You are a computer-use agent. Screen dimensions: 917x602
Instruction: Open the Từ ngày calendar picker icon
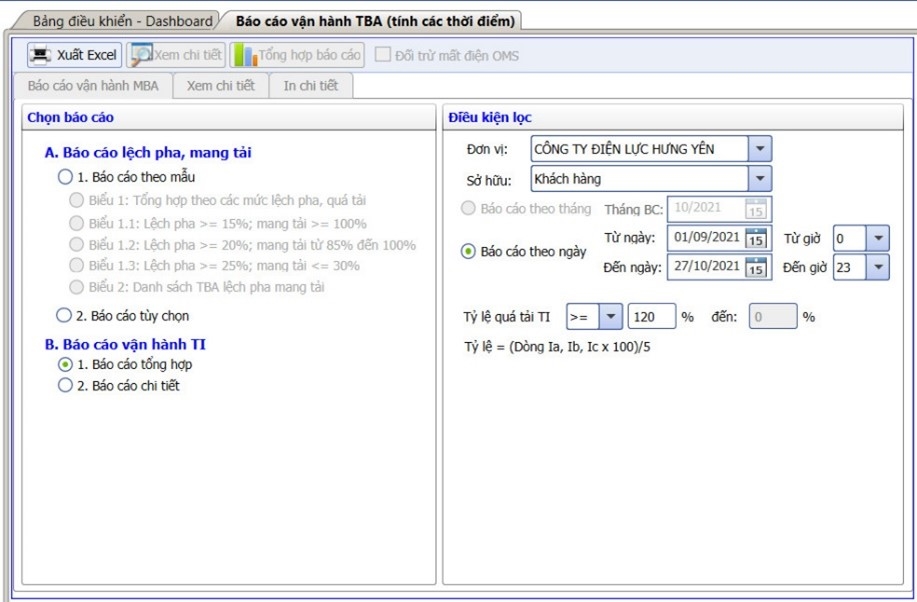pos(756,238)
